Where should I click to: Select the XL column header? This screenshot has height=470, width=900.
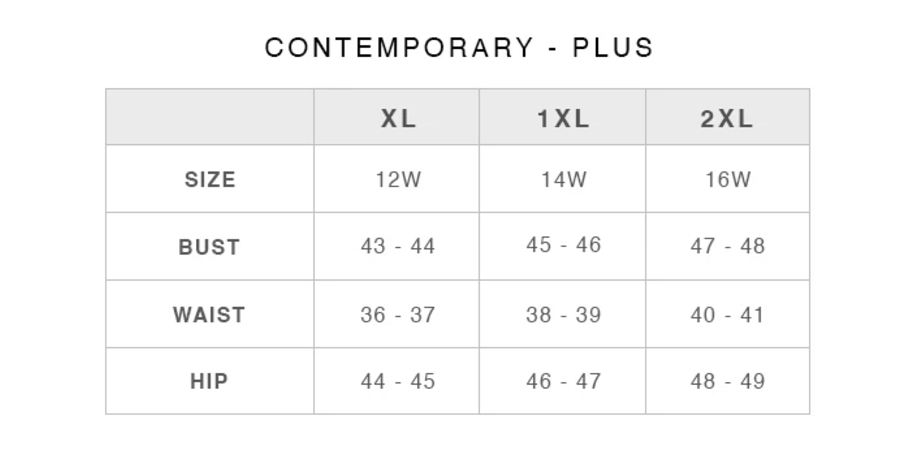tap(398, 119)
